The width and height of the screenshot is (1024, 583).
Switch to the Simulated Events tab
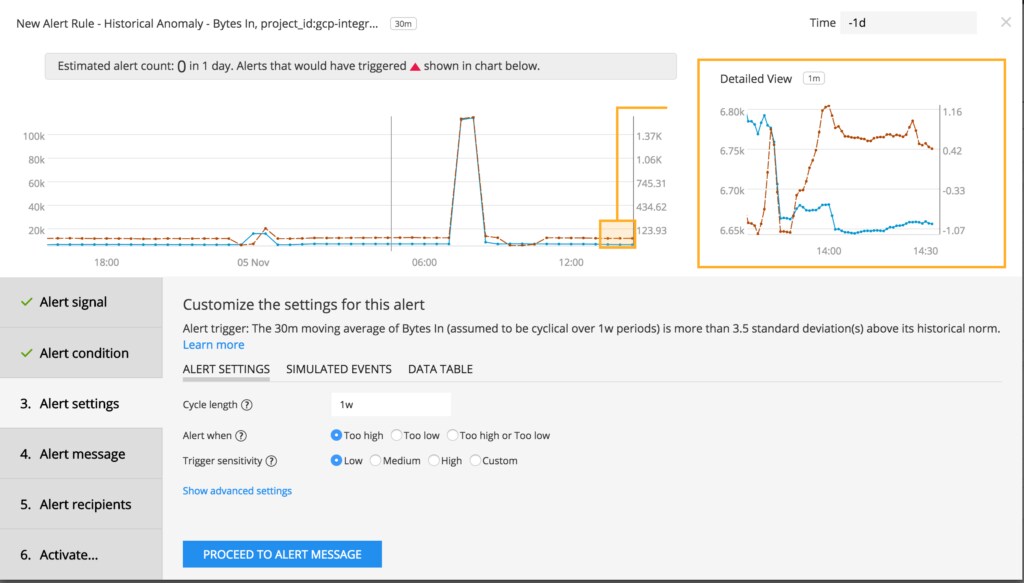[339, 370]
